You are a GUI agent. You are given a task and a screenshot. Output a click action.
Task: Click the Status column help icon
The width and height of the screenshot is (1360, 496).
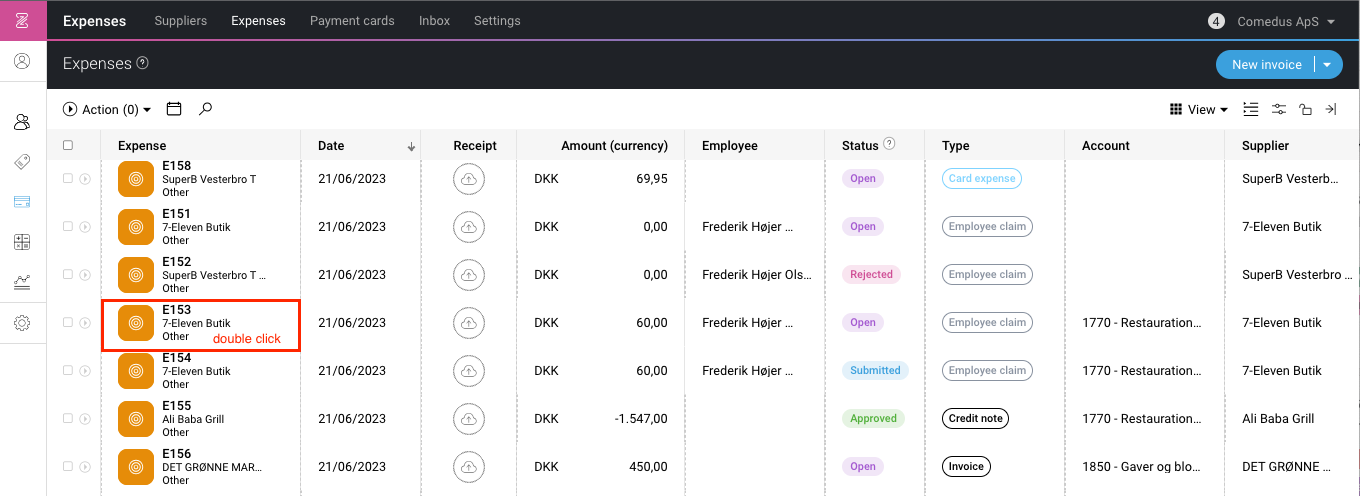pos(889,144)
